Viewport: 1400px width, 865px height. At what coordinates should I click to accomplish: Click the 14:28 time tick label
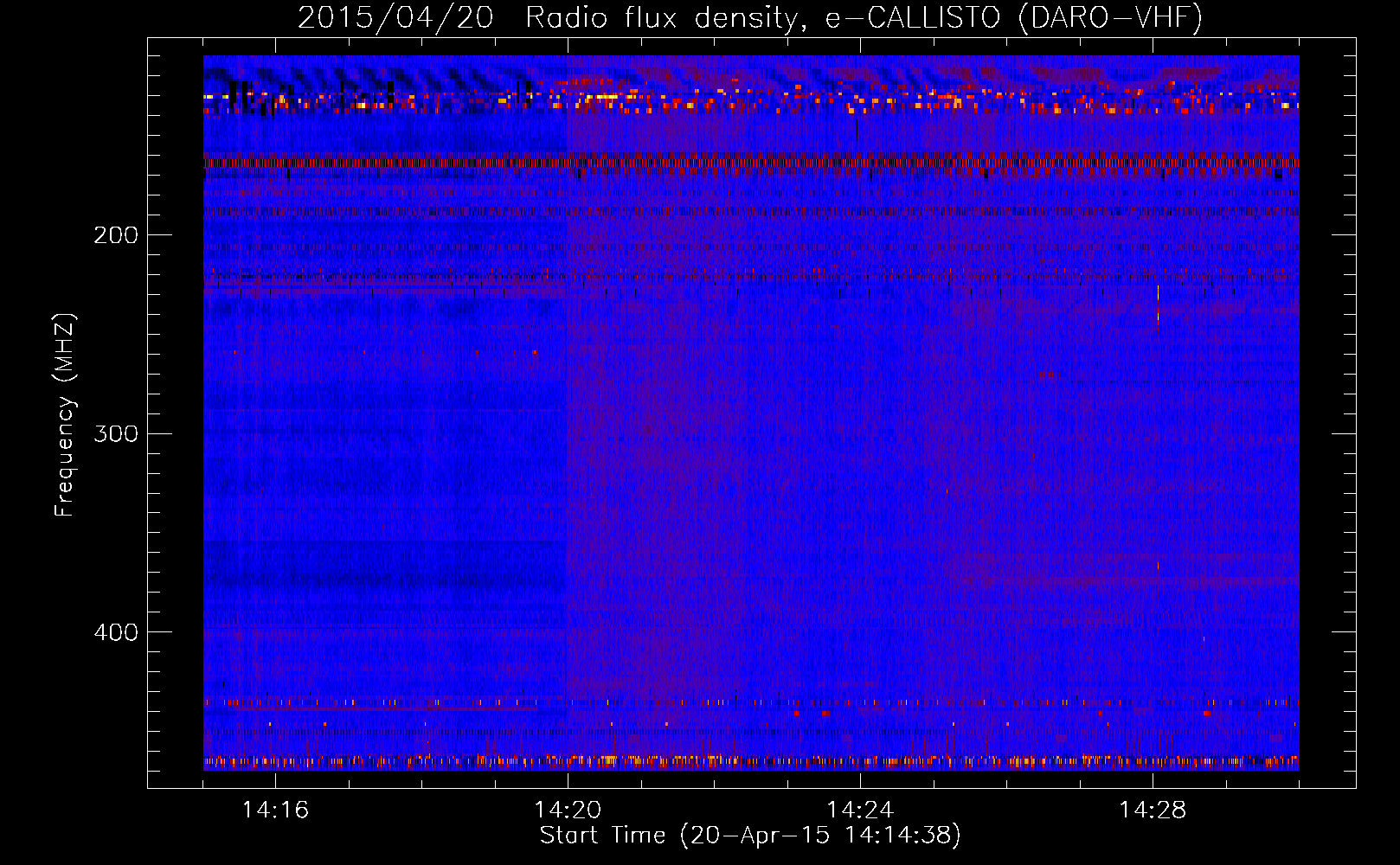pos(1153,810)
